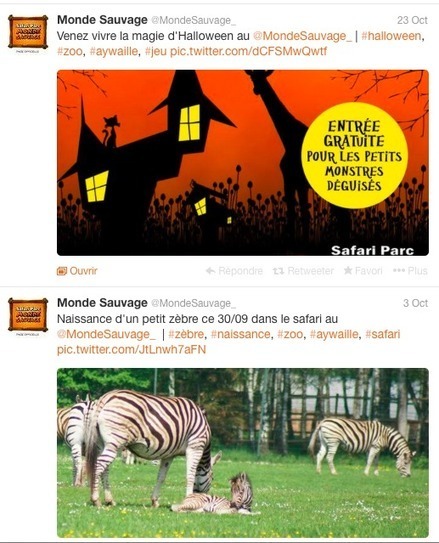
Task: View the zebra photo
Action: coord(243,453)
